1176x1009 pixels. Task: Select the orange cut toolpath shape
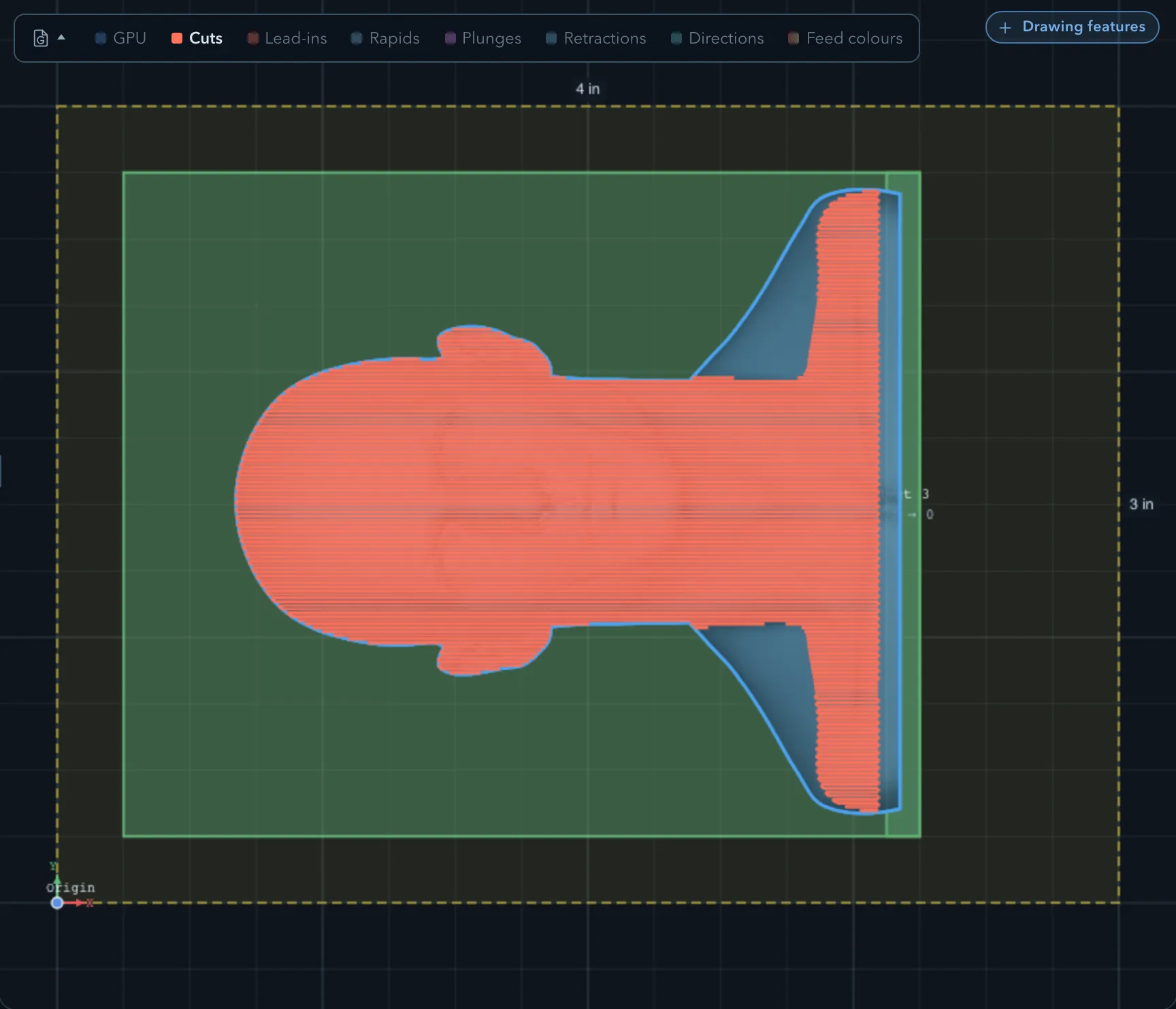(558, 500)
